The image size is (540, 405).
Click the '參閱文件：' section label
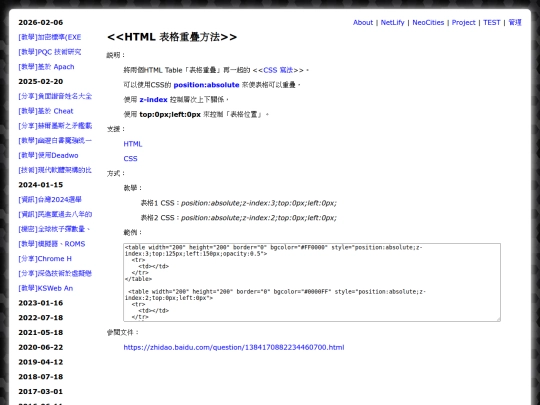click(x=123, y=332)
